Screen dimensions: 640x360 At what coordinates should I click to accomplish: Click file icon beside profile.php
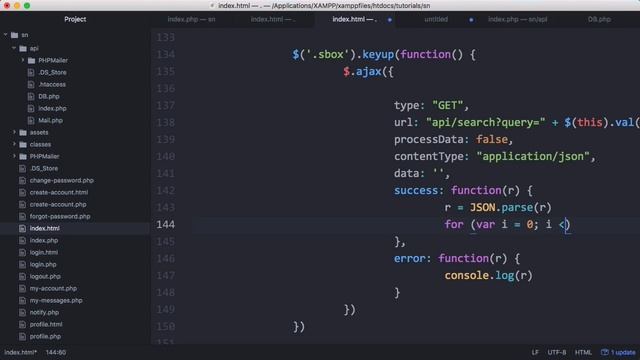pos(22,336)
